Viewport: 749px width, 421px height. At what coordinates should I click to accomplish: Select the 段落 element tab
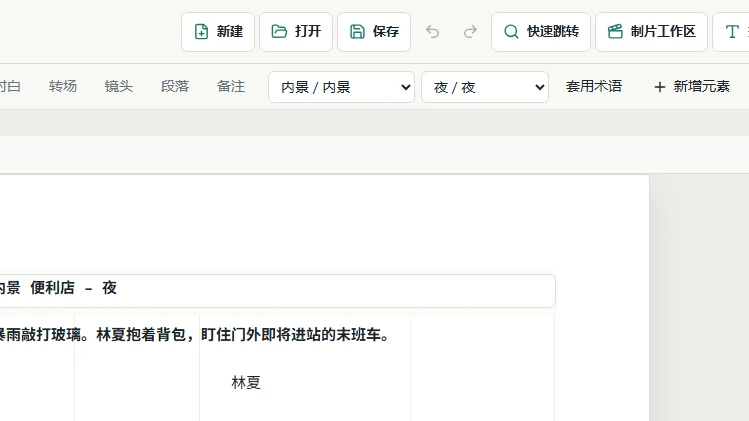[x=175, y=86]
